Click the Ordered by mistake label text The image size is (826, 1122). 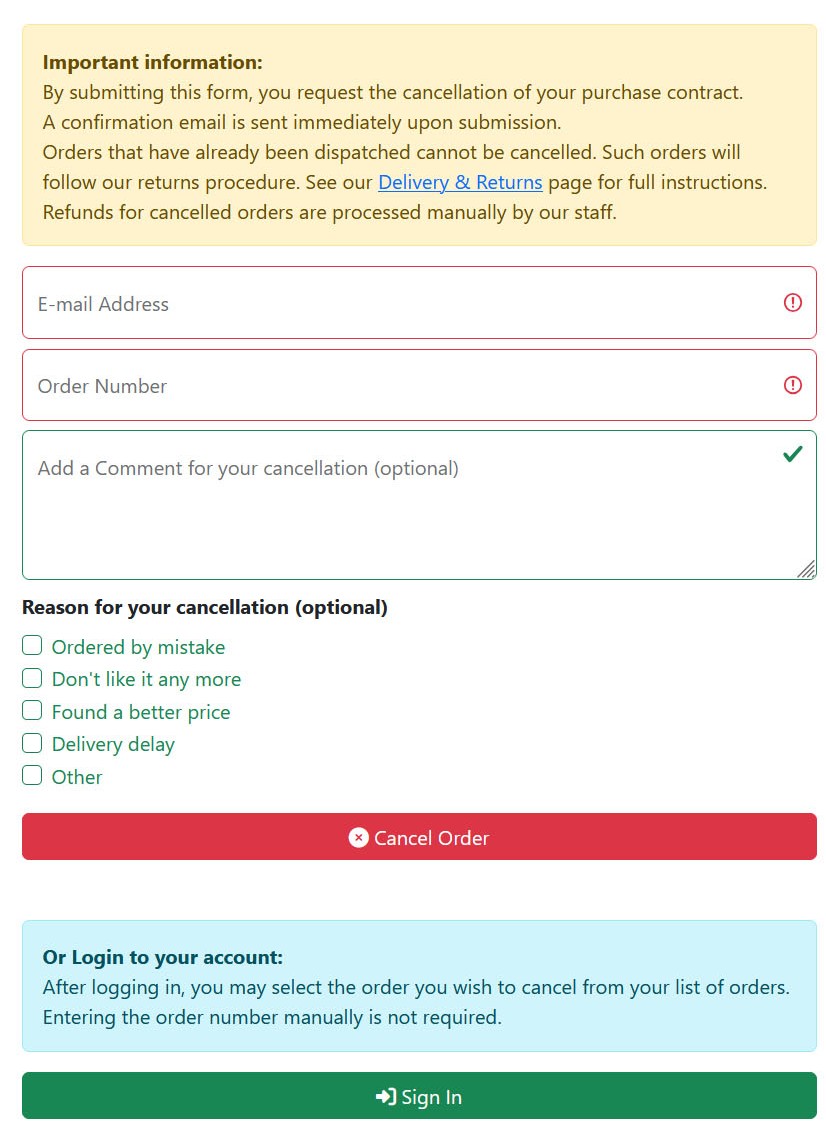tap(138, 647)
